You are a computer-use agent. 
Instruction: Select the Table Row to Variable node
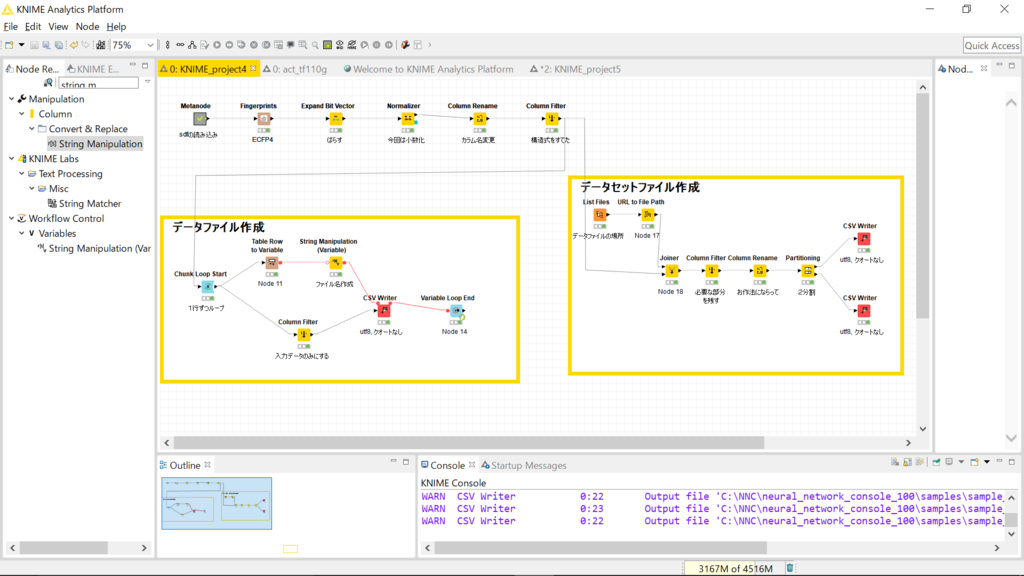[272, 263]
